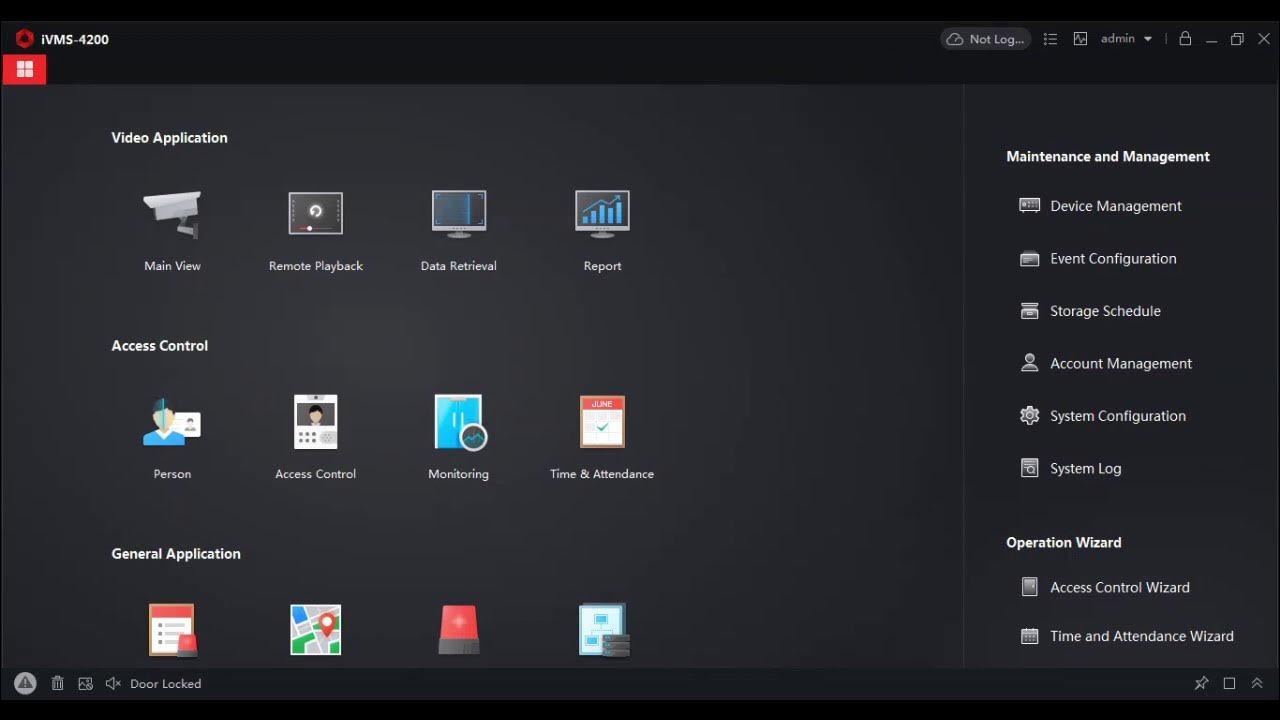Open the topology/server icon under General Application

tap(603, 630)
